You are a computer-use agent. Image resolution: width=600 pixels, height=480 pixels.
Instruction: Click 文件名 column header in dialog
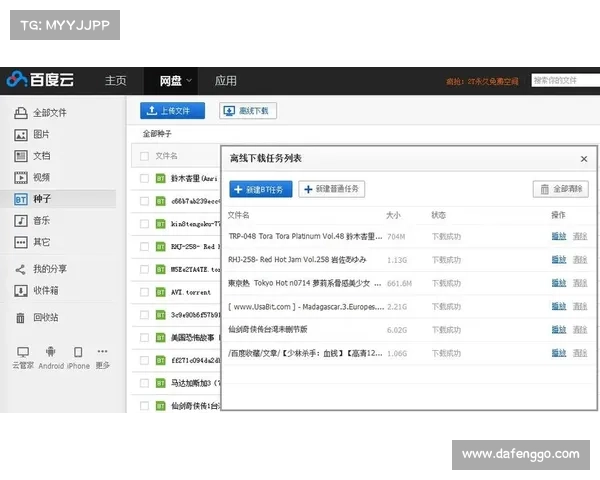click(x=238, y=215)
